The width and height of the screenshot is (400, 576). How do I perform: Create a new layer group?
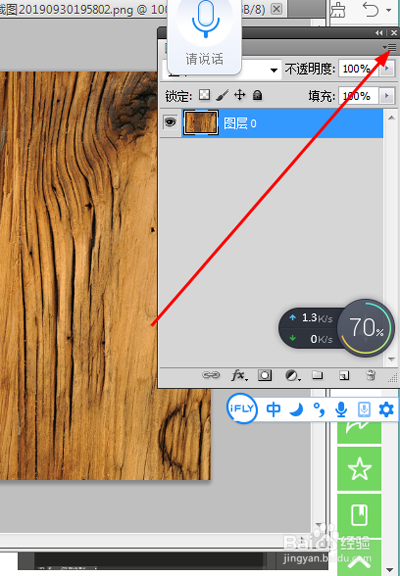(x=317, y=375)
